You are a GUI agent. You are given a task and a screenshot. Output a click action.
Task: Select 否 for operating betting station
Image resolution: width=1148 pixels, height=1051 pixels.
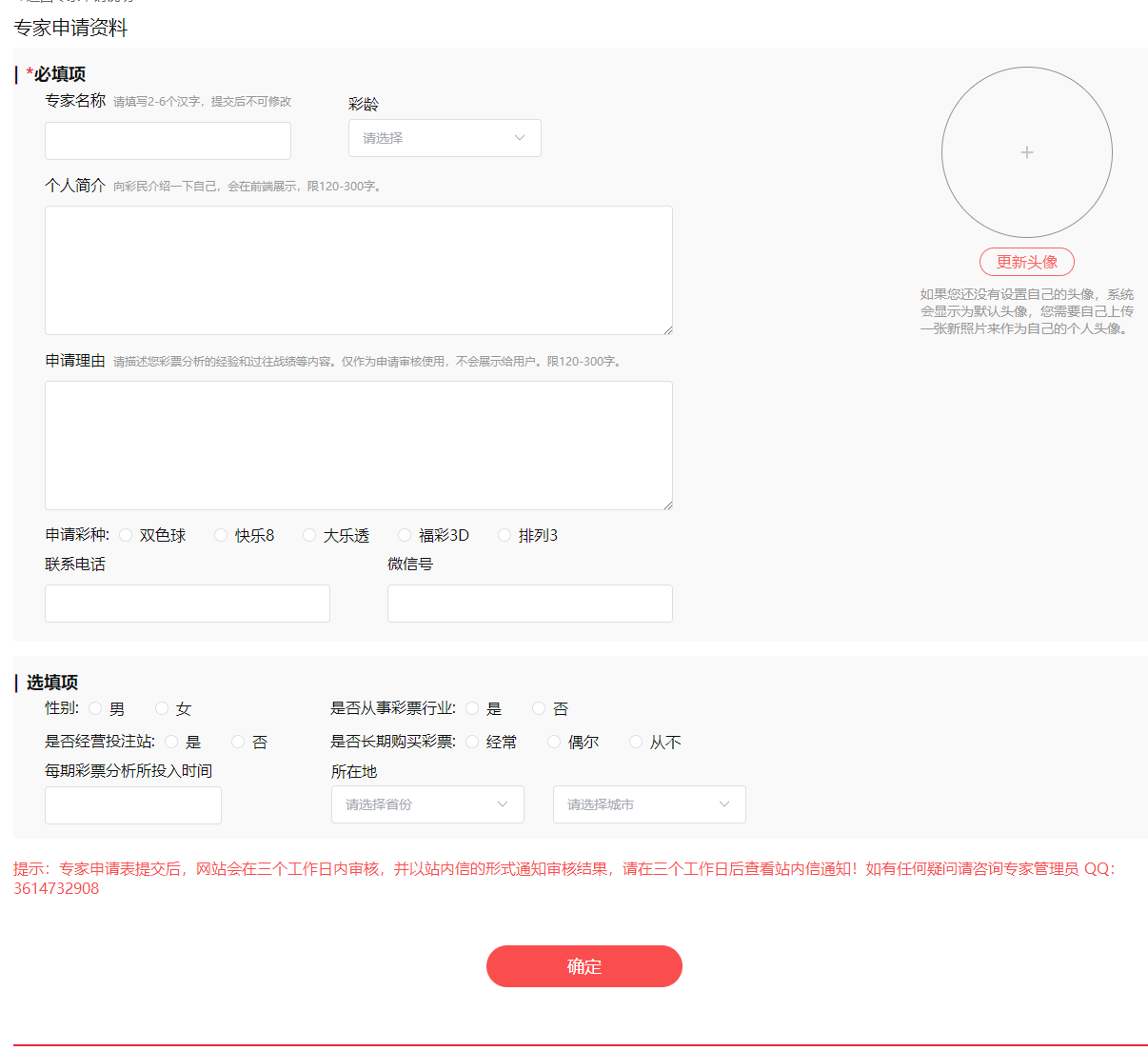pos(236,742)
